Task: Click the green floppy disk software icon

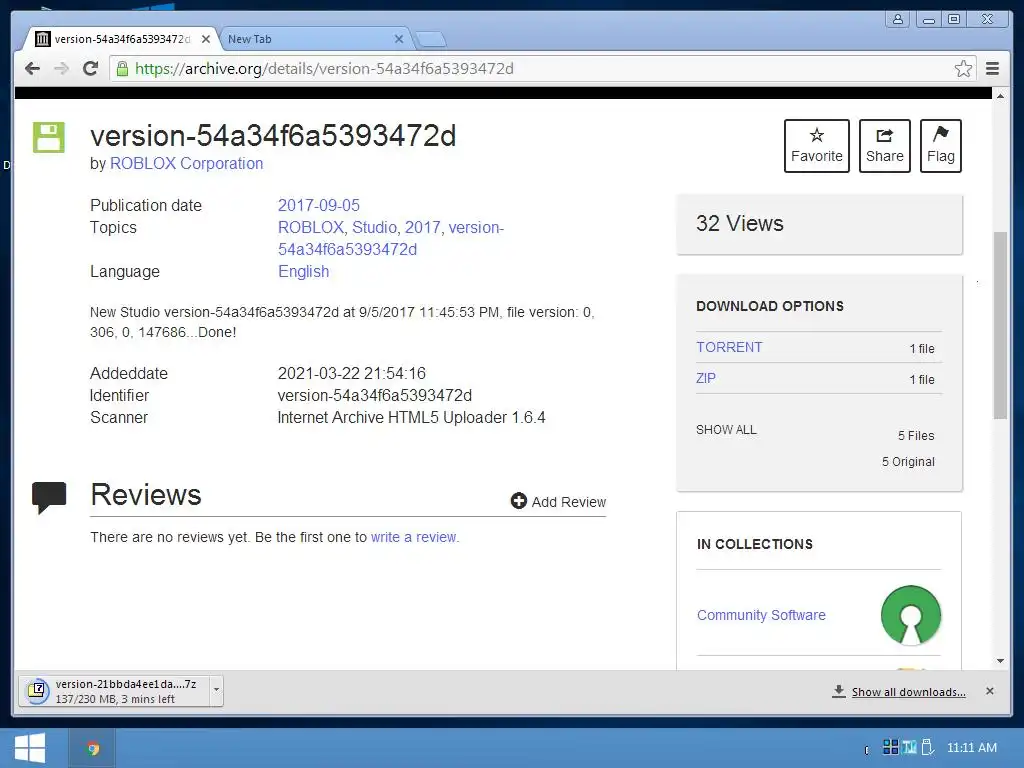Action: click(49, 137)
